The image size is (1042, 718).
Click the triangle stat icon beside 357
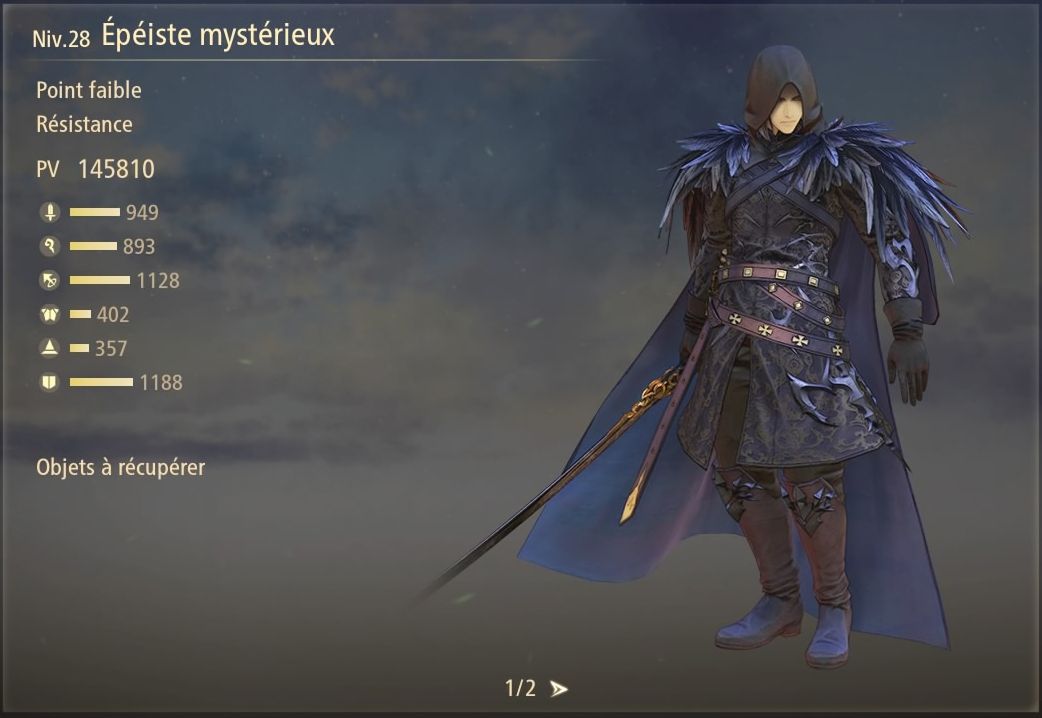pos(49,348)
